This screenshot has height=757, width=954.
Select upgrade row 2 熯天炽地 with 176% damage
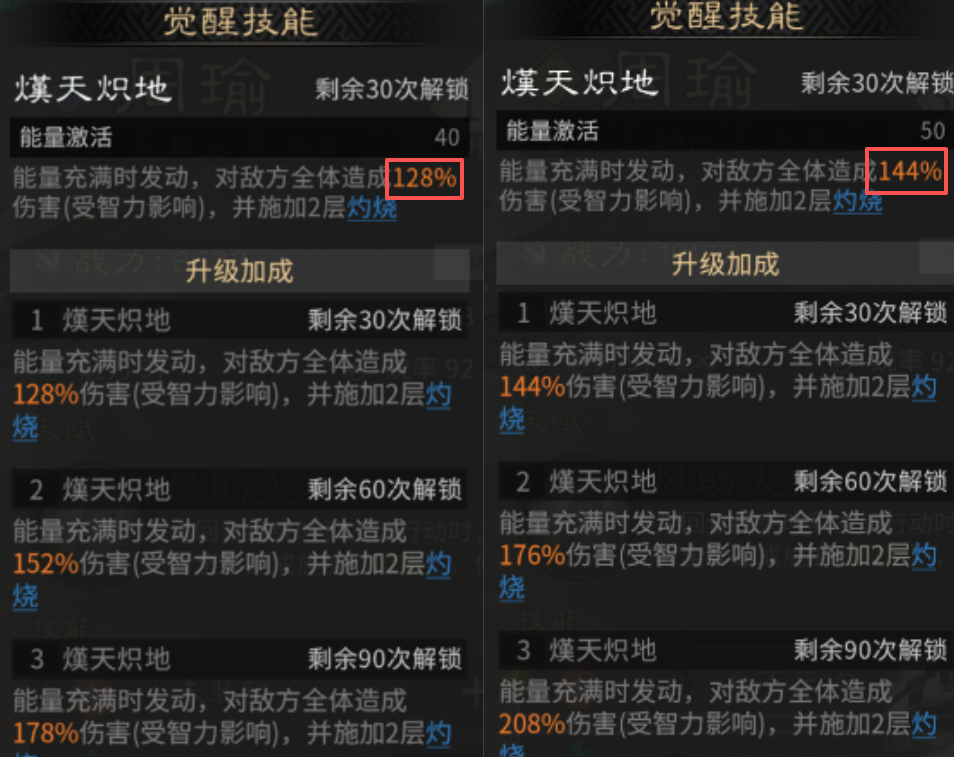click(725, 481)
